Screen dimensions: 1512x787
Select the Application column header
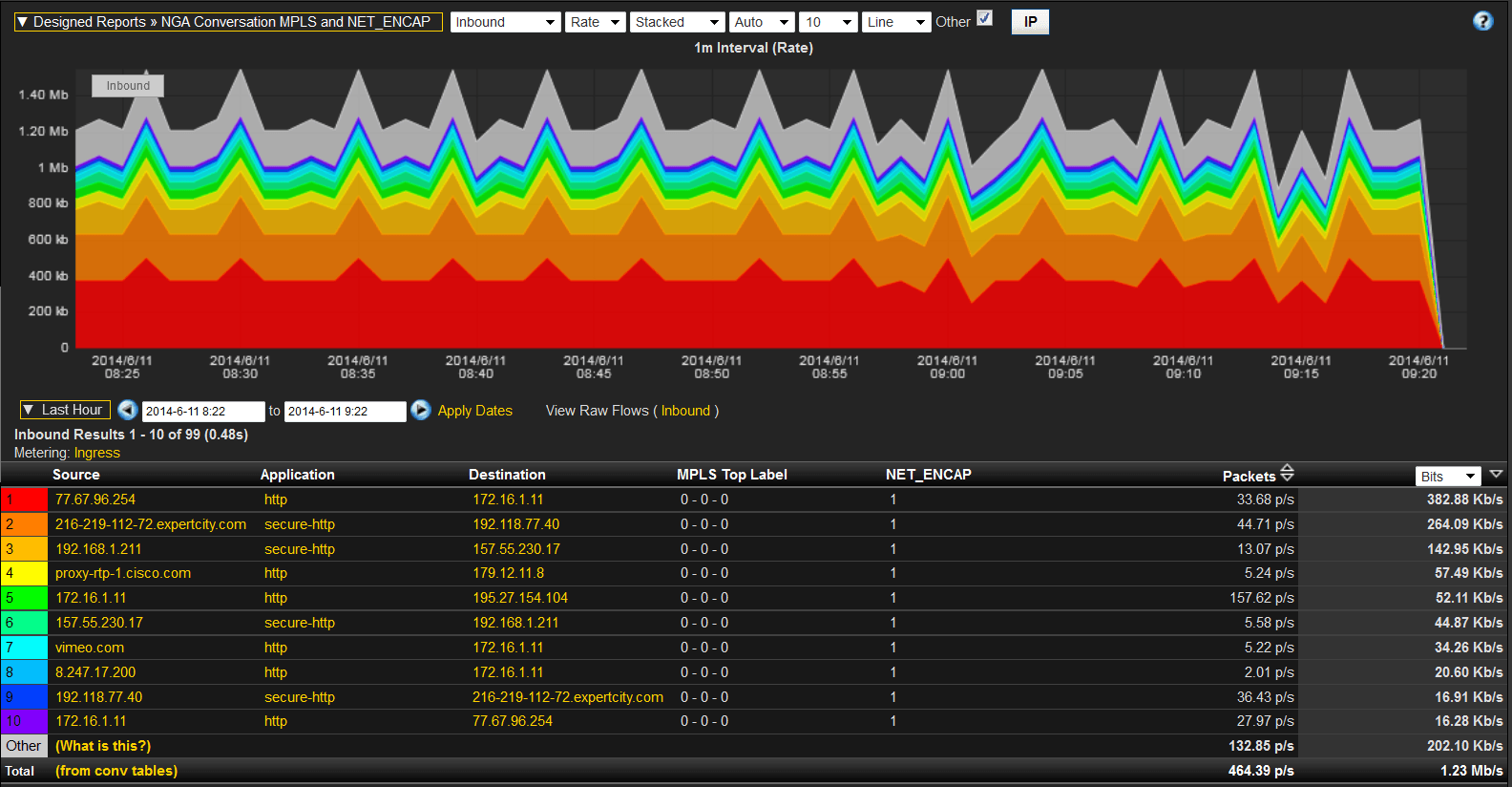point(298,475)
